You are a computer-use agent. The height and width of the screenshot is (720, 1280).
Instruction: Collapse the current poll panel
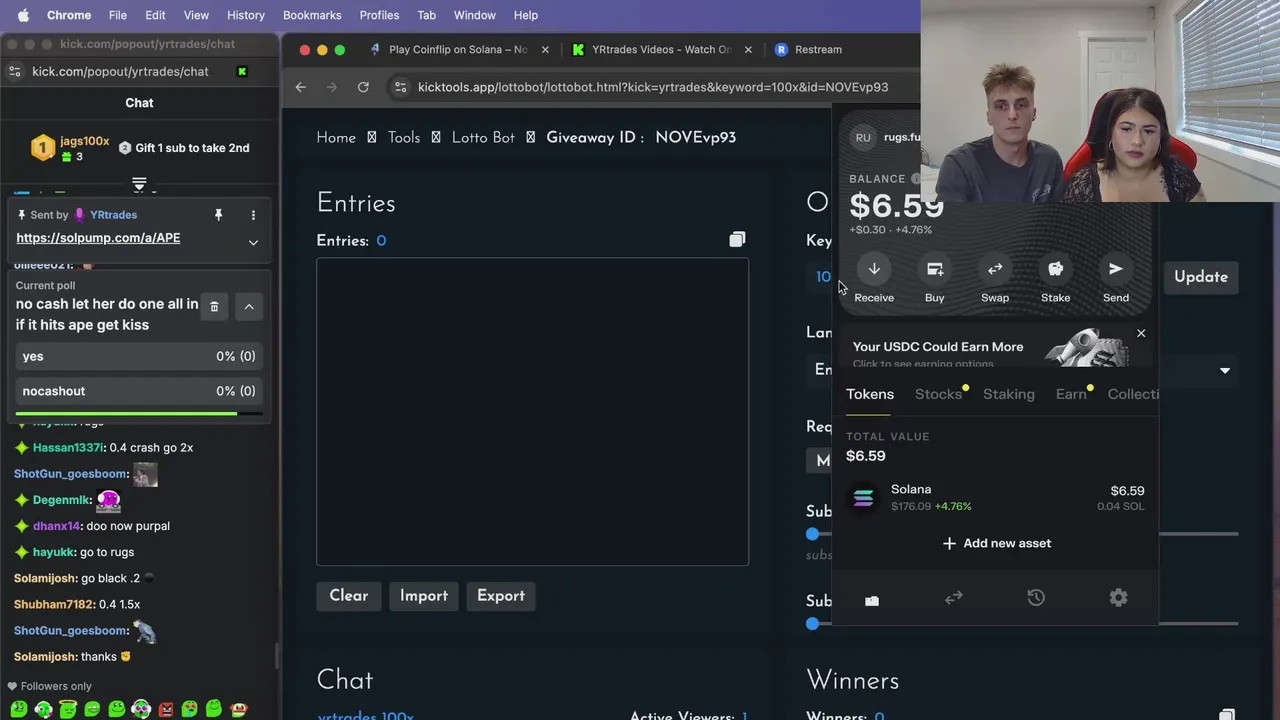(x=249, y=306)
